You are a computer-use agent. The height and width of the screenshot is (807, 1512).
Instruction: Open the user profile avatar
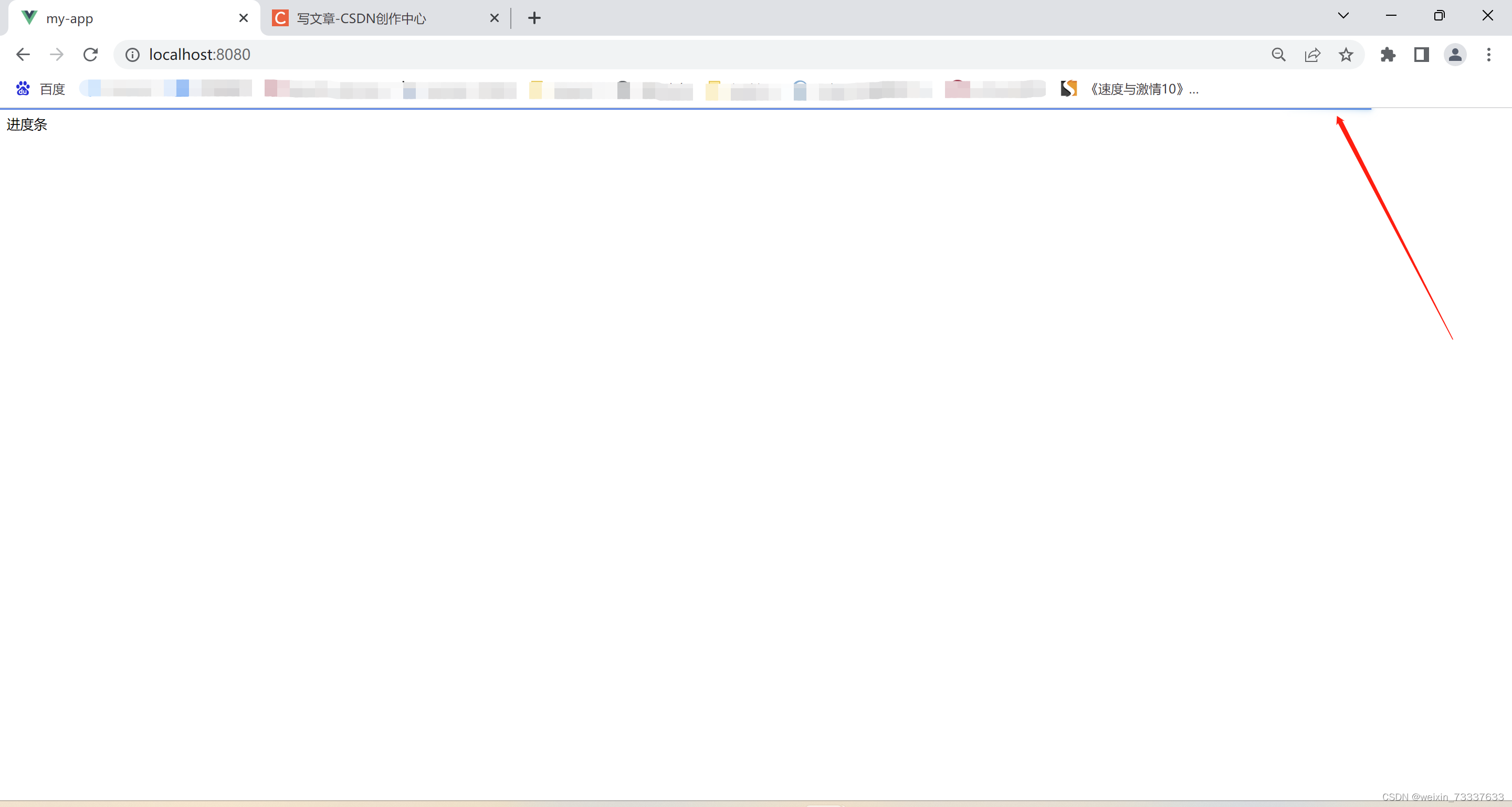click(1455, 55)
